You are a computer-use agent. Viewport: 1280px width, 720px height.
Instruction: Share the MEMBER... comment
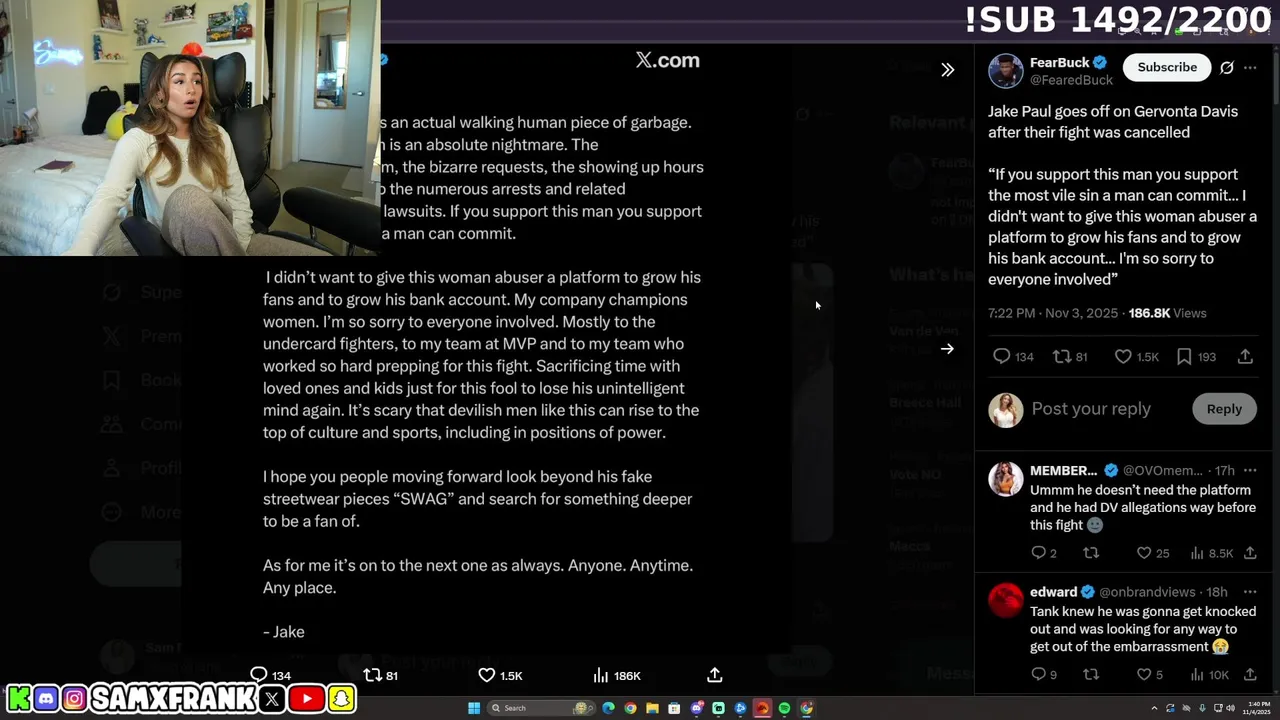1250,553
